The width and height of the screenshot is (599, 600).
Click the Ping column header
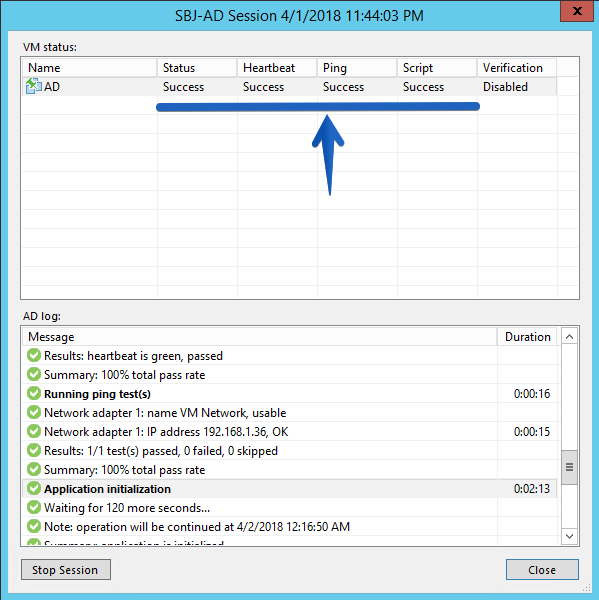tap(357, 68)
